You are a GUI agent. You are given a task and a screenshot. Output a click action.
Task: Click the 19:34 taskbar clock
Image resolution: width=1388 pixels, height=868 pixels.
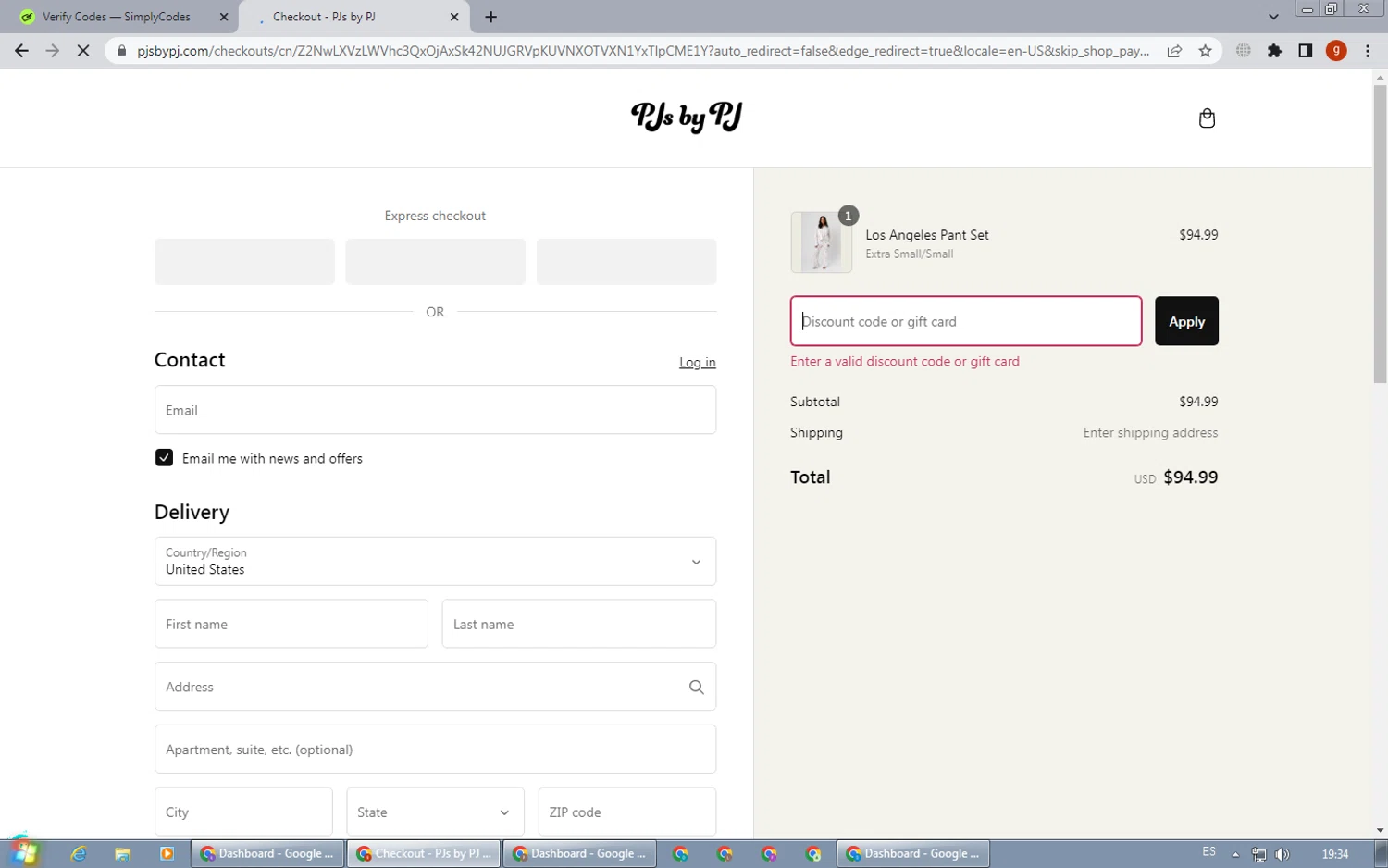(1334, 854)
